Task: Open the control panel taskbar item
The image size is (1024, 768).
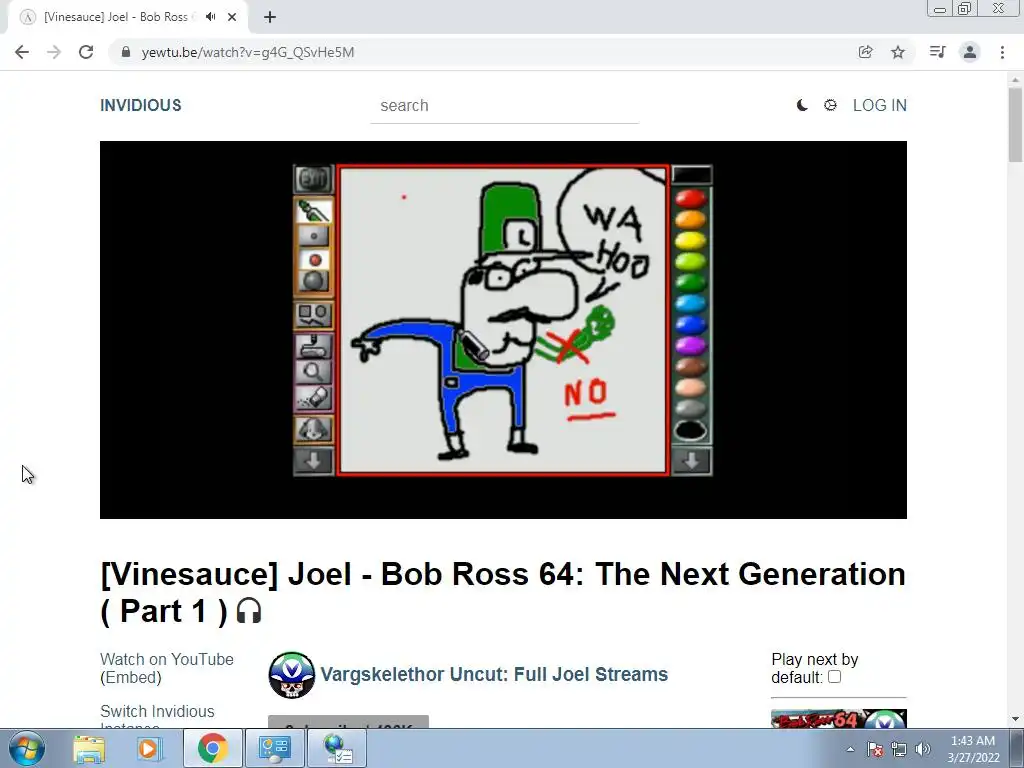Action: pos(274,748)
